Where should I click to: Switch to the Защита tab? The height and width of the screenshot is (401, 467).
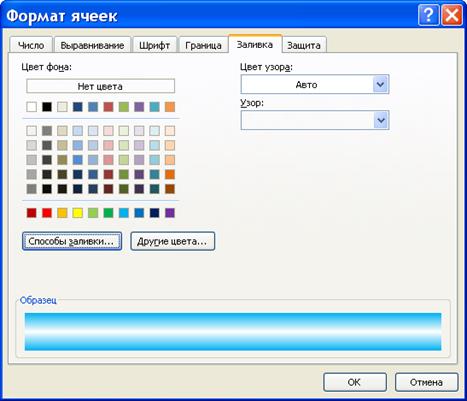304,45
